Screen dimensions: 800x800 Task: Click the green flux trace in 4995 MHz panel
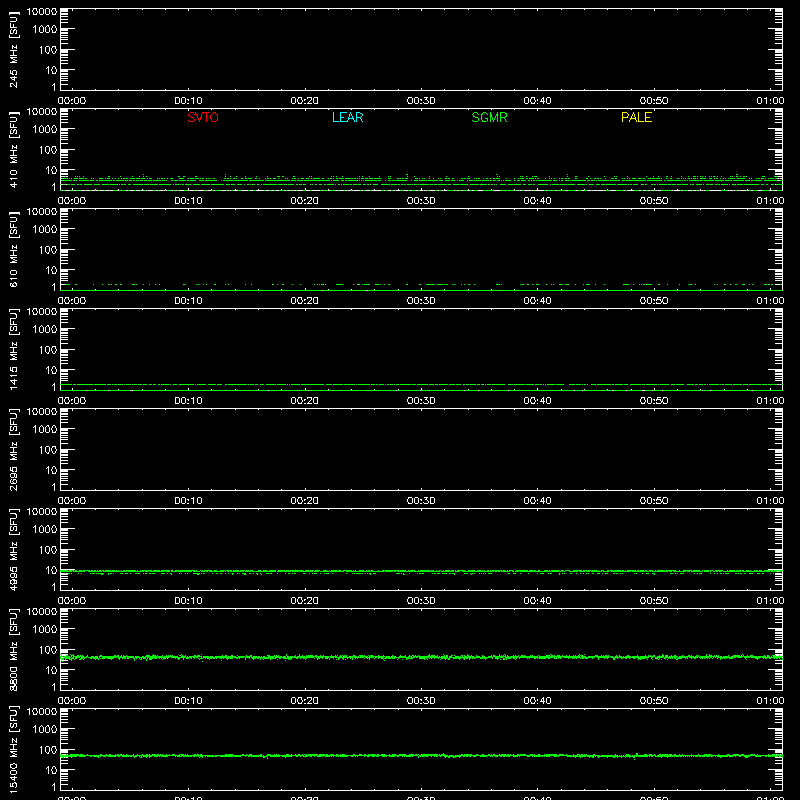[x=421, y=571]
